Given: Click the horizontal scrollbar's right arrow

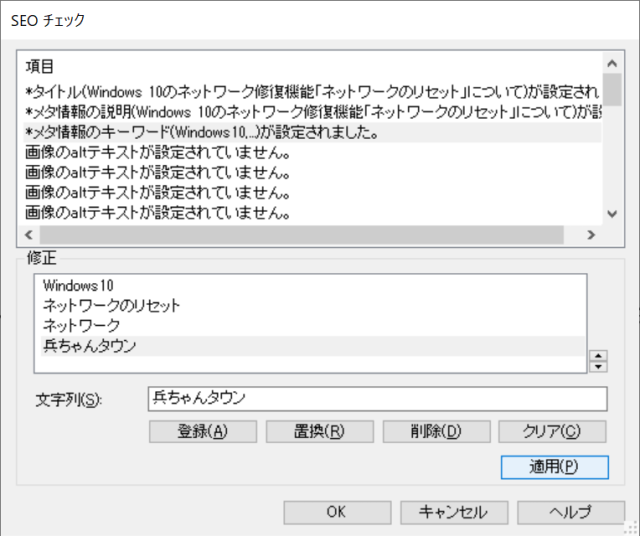Looking at the screenshot, I should click(x=591, y=235).
